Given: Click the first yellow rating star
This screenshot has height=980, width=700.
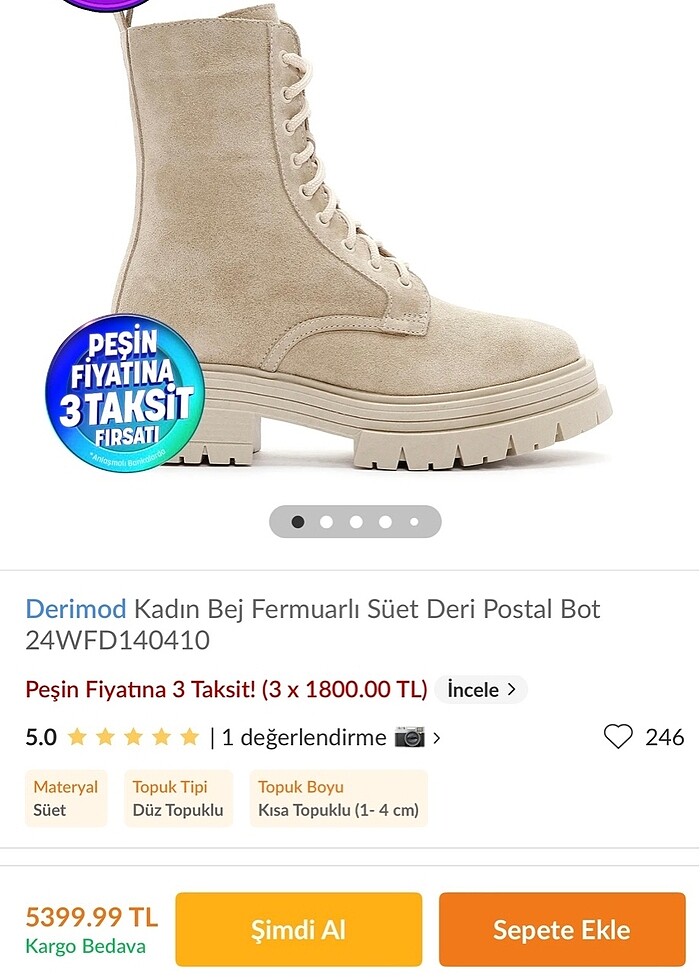Looking at the screenshot, I should [x=77, y=737].
